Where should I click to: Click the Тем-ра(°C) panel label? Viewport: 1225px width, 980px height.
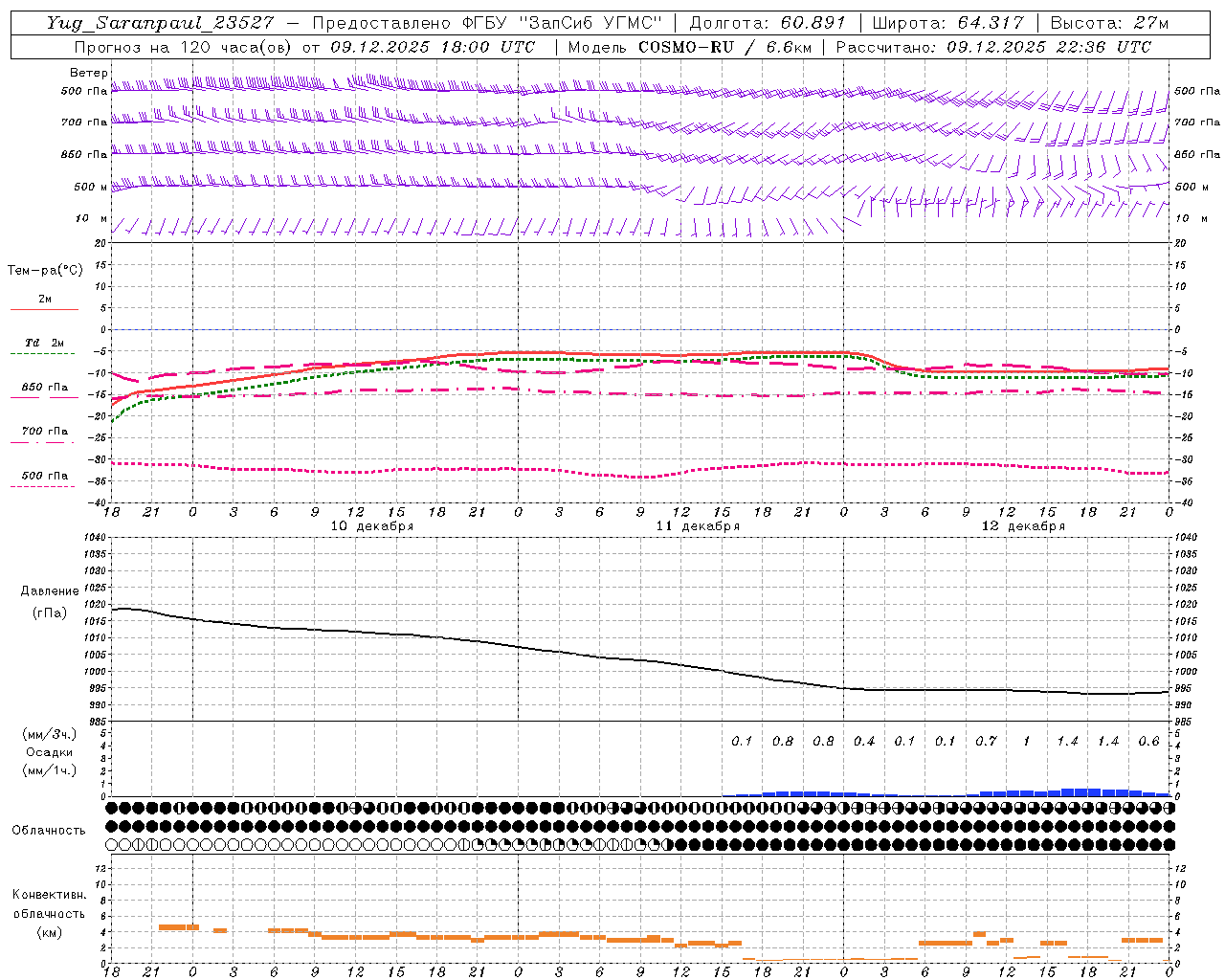point(45,271)
